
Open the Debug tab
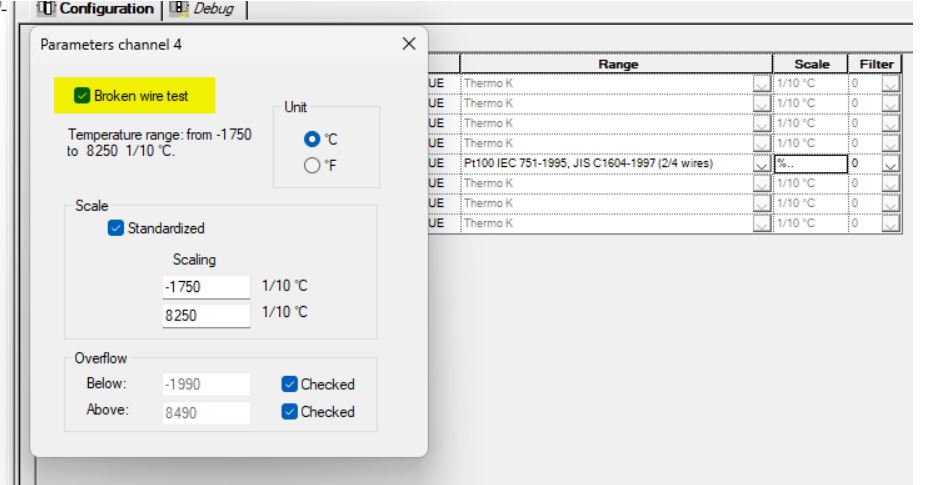tap(203, 9)
